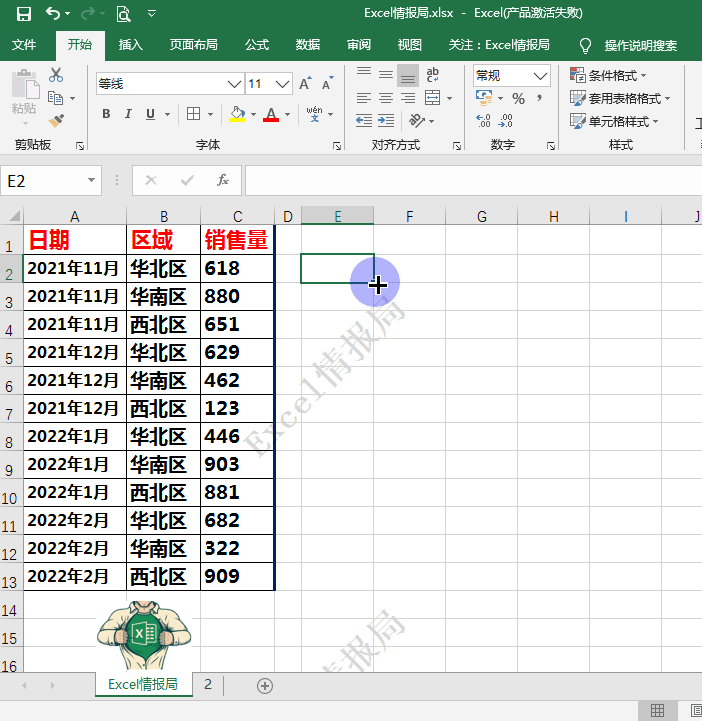Open the font name combo box 等线
Image resolution: width=702 pixels, height=721 pixels.
coord(170,84)
